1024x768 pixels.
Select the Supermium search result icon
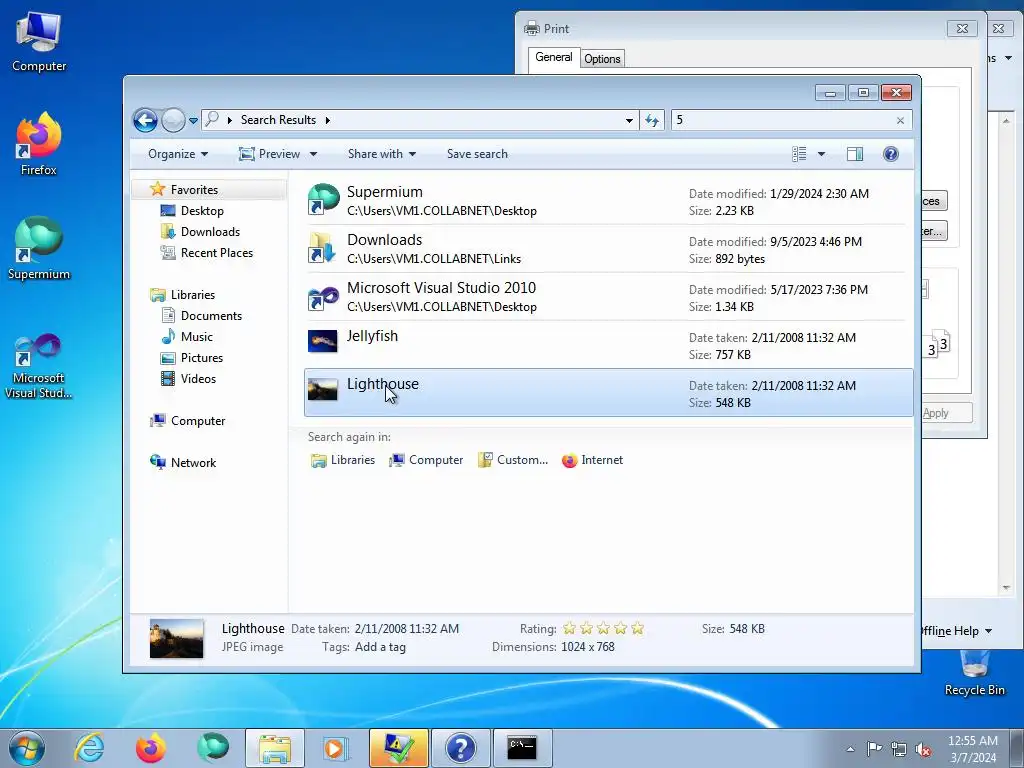coord(323,200)
